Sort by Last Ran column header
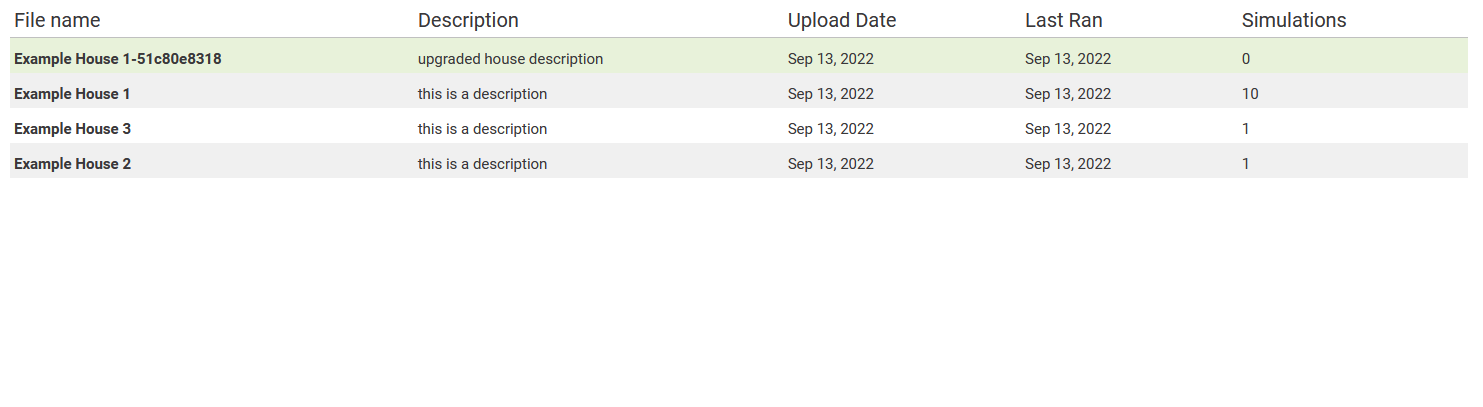This screenshot has height=407, width=1483. click(x=1064, y=20)
